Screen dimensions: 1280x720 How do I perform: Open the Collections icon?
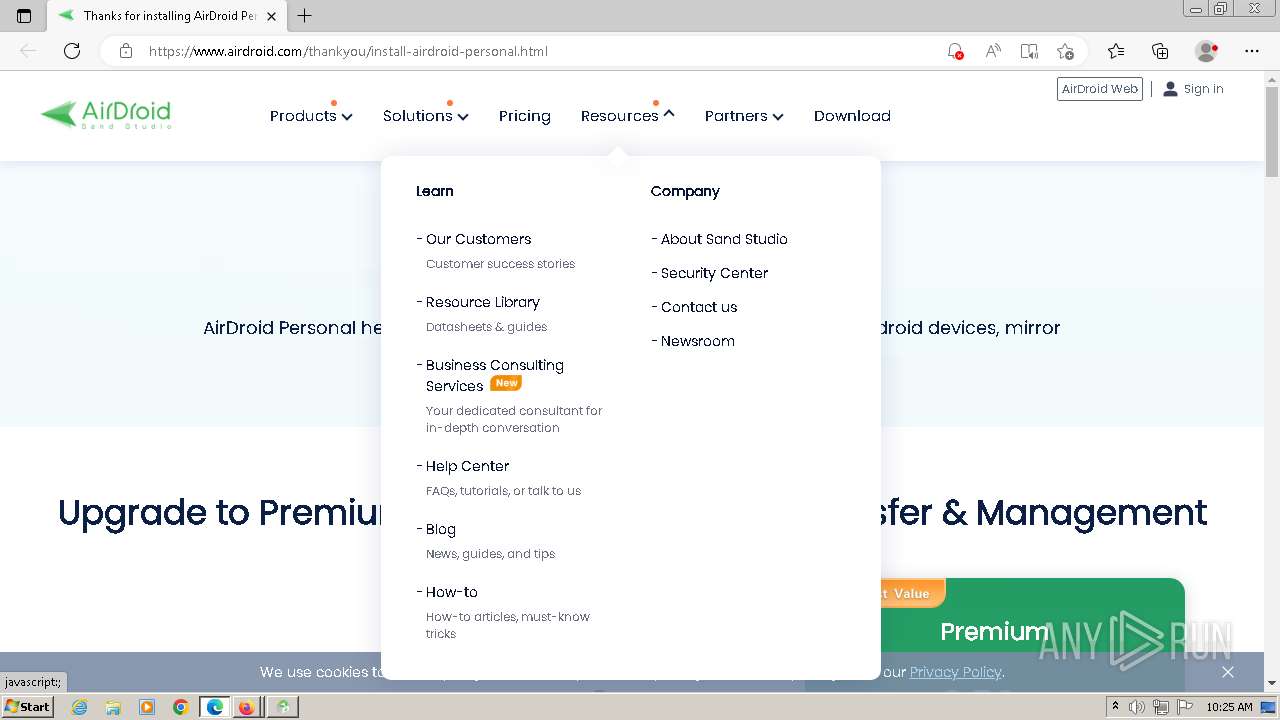pos(1160,51)
